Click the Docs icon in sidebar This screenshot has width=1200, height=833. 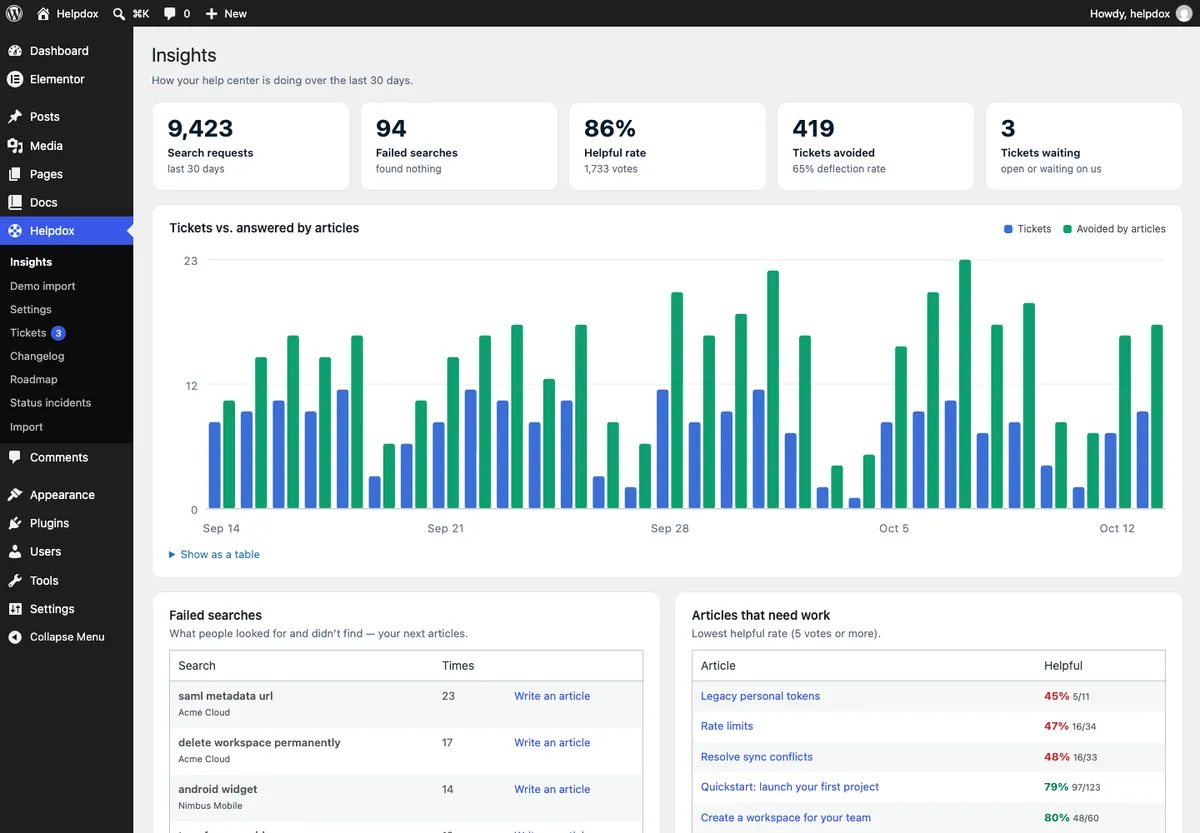pos(15,202)
